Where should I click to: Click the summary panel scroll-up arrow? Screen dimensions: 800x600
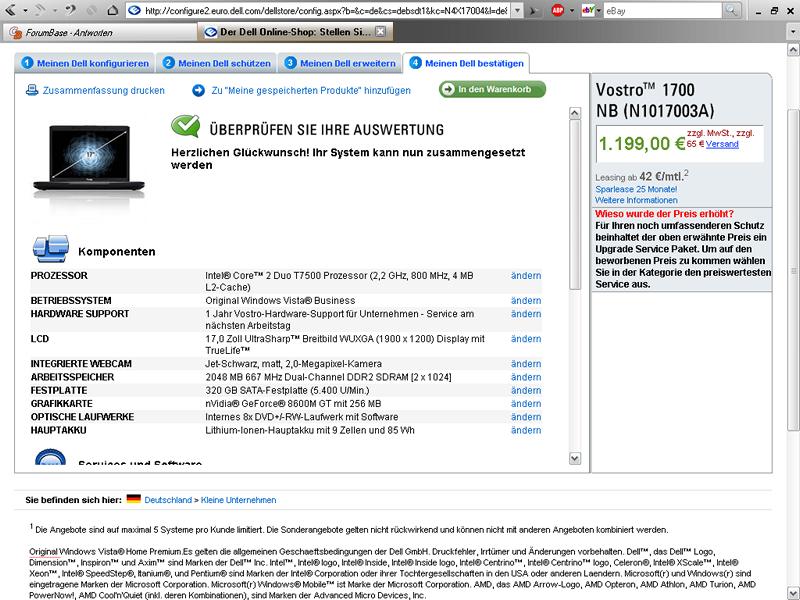[x=575, y=113]
